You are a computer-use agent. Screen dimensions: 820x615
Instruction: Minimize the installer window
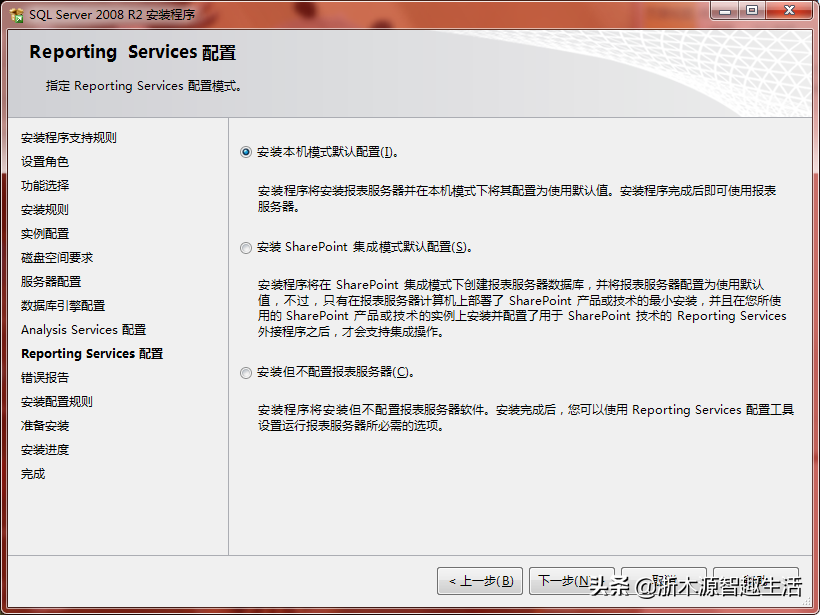pyautogui.click(x=725, y=11)
